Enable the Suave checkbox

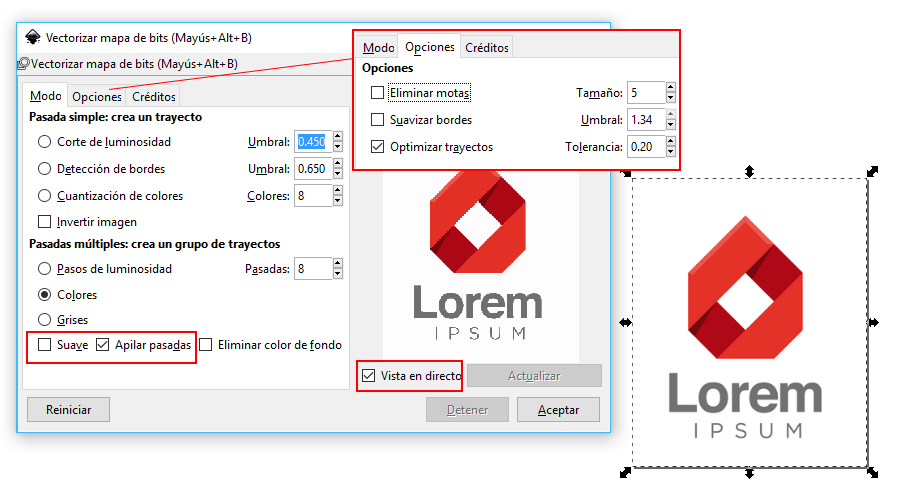[x=45, y=346]
